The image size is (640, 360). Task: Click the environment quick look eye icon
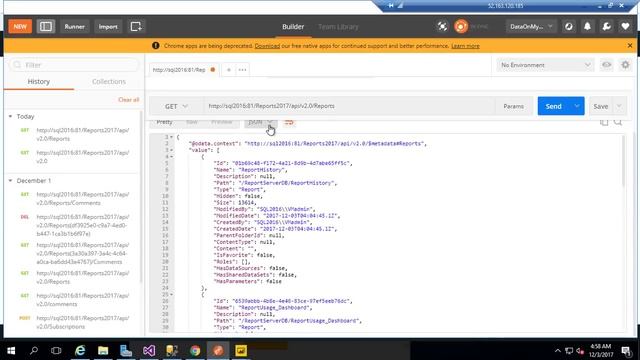(x=607, y=65)
